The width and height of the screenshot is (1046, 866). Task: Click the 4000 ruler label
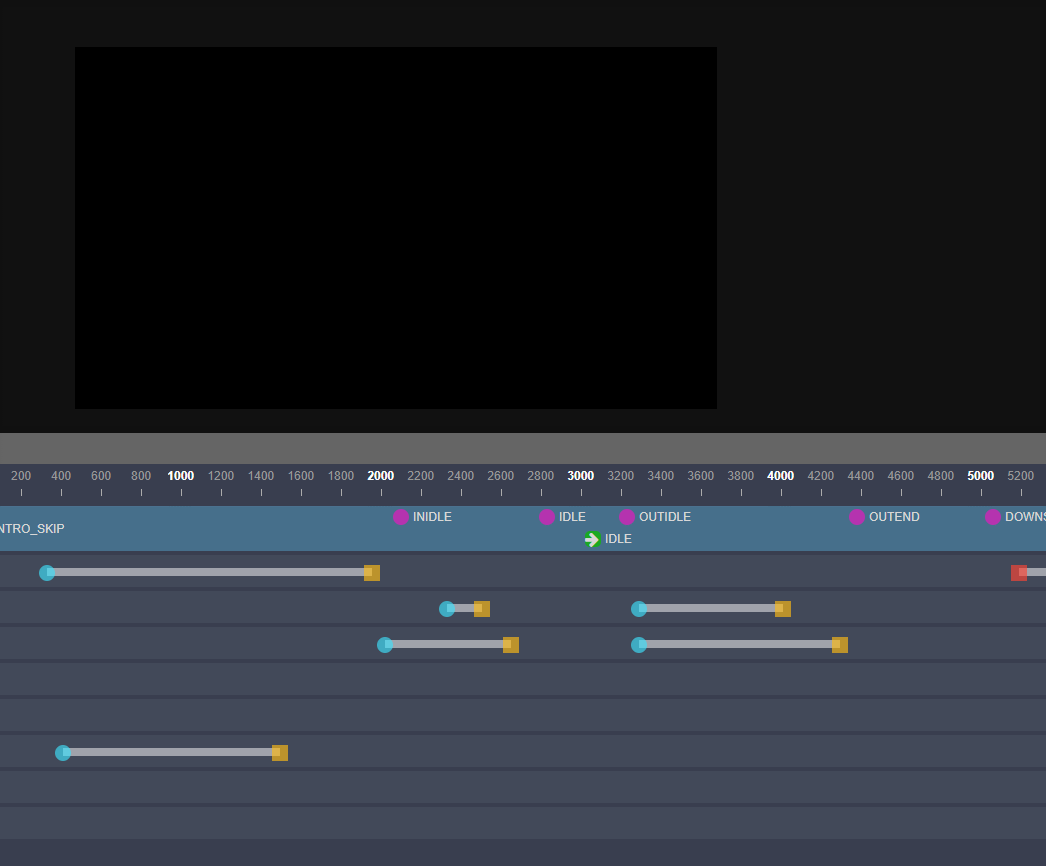pos(780,476)
